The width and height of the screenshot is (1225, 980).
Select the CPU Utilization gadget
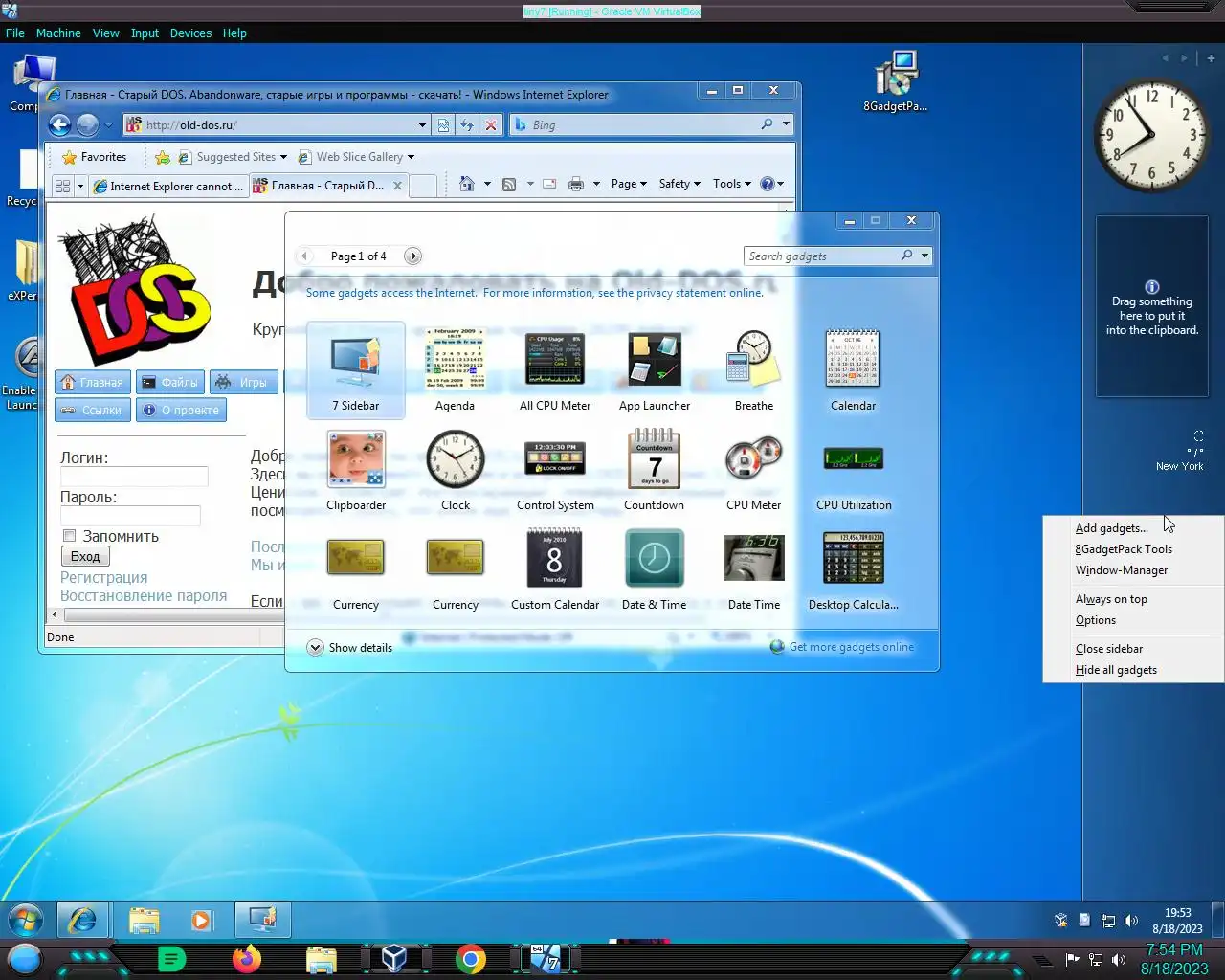[x=854, y=470]
